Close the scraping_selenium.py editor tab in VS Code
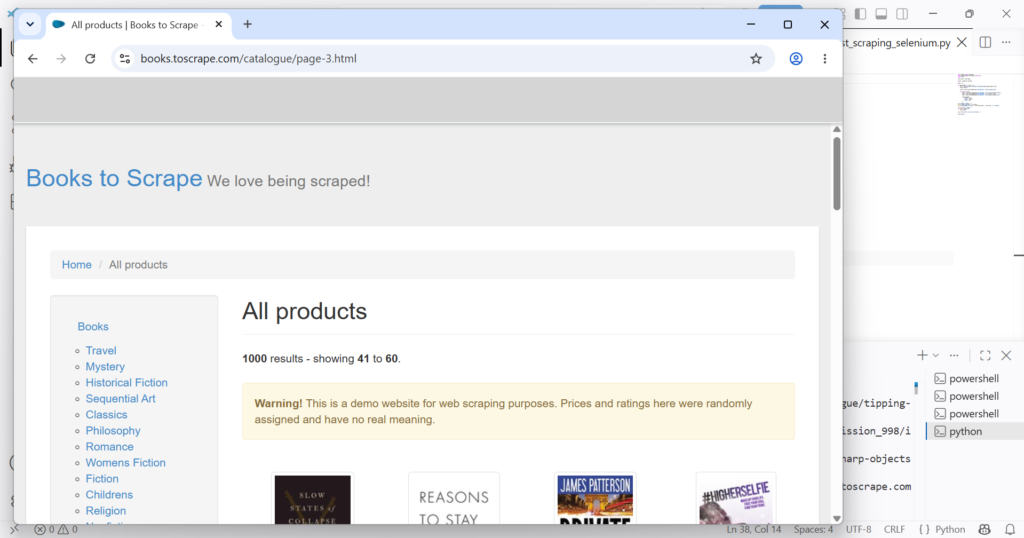 [x=961, y=42]
